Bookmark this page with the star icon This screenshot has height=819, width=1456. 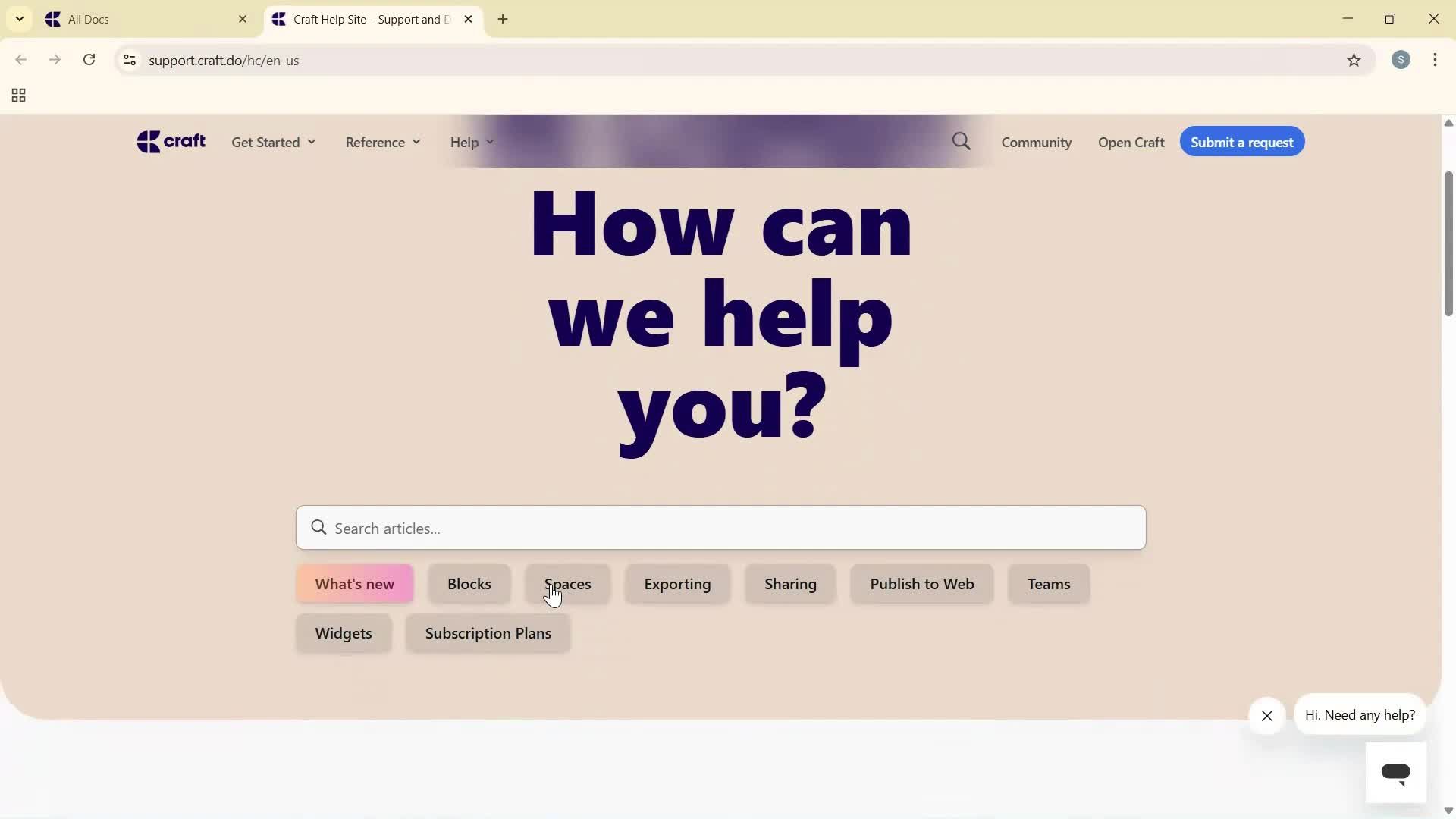pos(1355,61)
